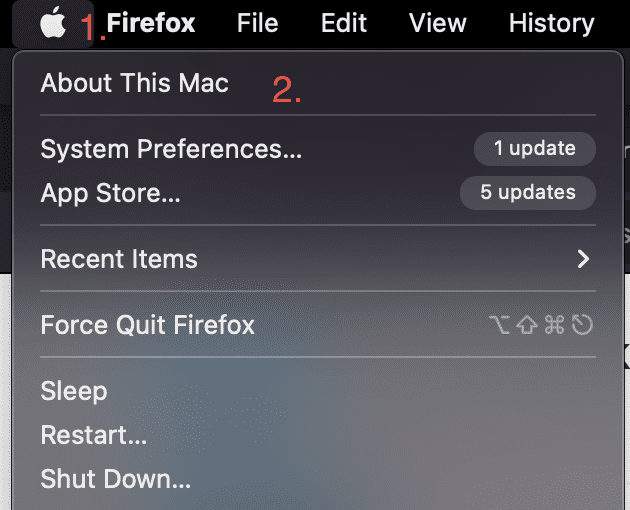This screenshot has width=630, height=510.
Task: Launch App Store from the Apple menu
Action: click(110, 194)
